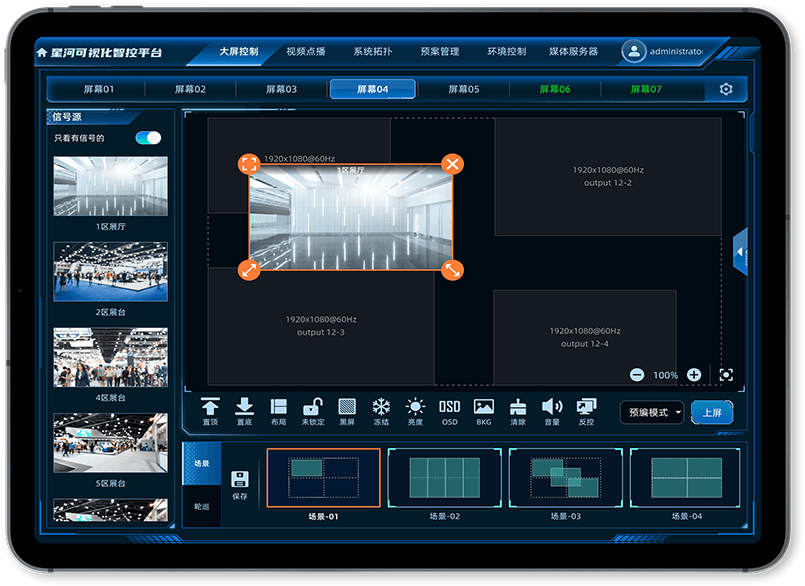Open the 预编模式 mode dropdown
805x586 pixels.
(x=653, y=412)
